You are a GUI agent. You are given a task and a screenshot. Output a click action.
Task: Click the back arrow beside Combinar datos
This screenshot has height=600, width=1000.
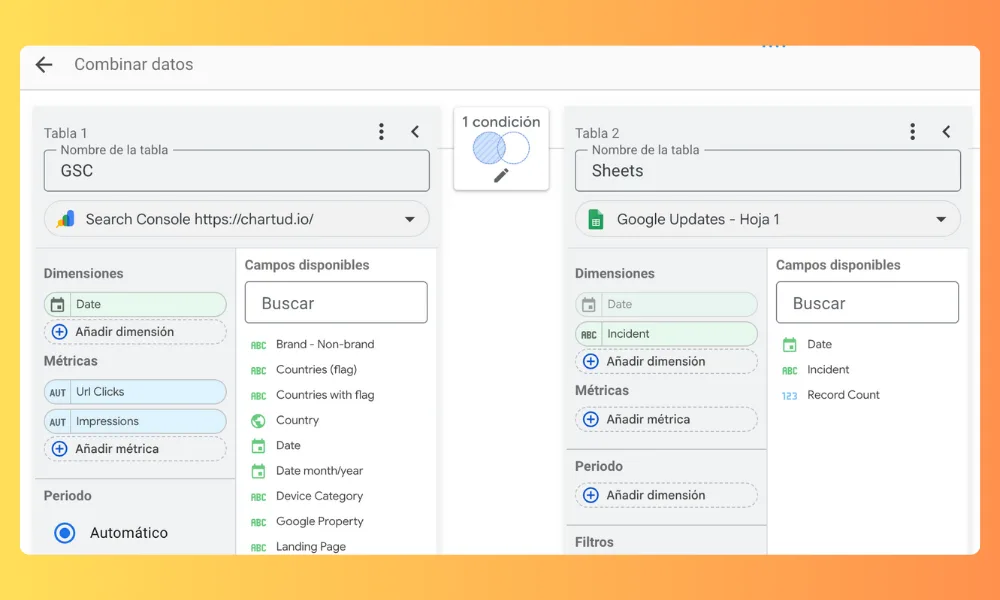(43, 65)
